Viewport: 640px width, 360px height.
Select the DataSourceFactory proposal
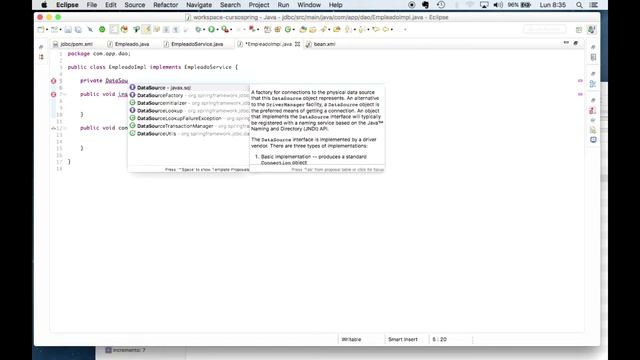(189, 95)
